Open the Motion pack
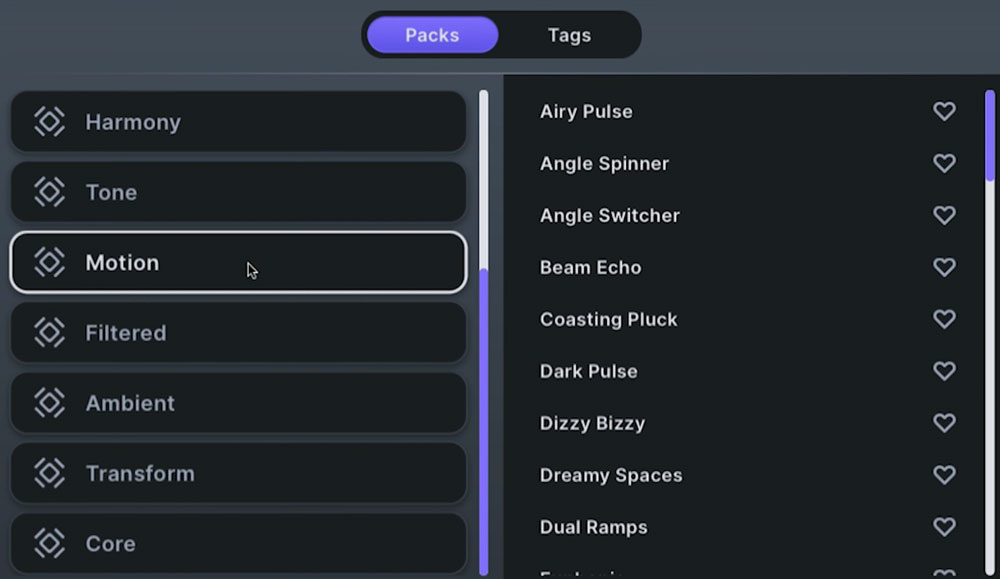 pyautogui.click(x=238, y=263)
